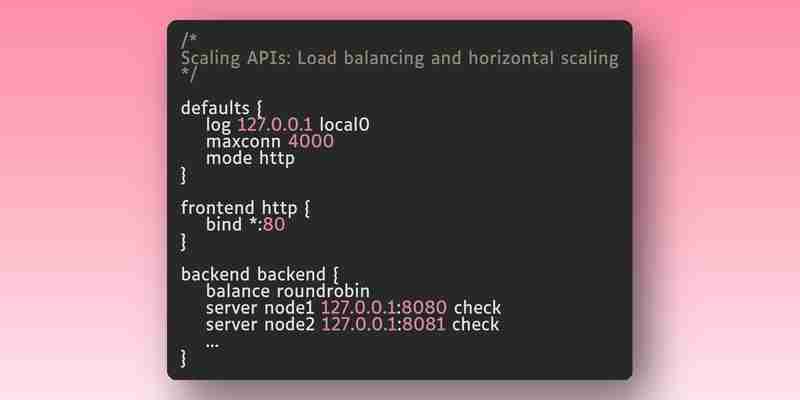Select the log address 127.0.0.1
800x400 pixels.
[275, 124]
